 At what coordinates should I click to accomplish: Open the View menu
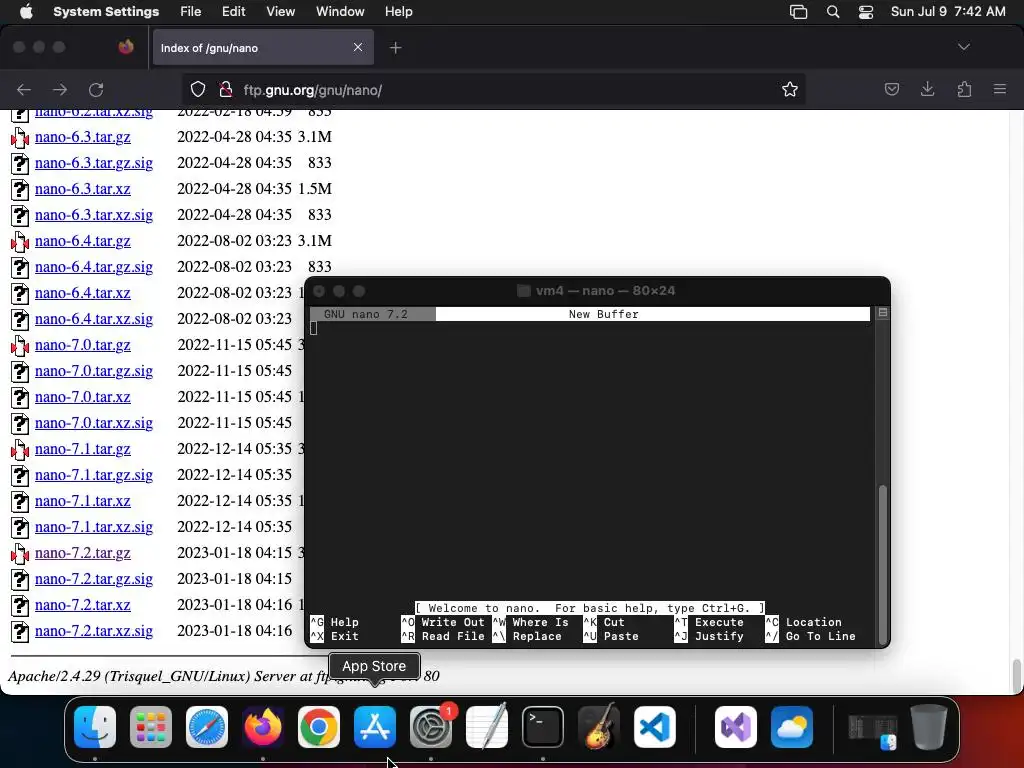tap(281, 12)
